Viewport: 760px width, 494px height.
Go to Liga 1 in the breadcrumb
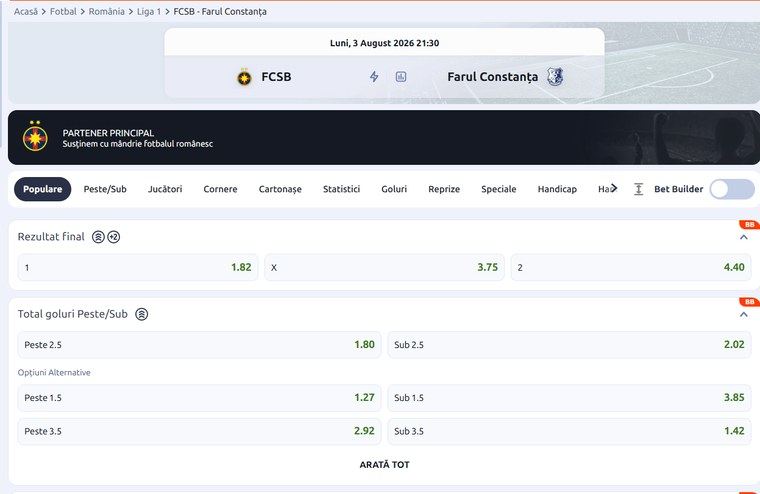[x=149, y=11]
